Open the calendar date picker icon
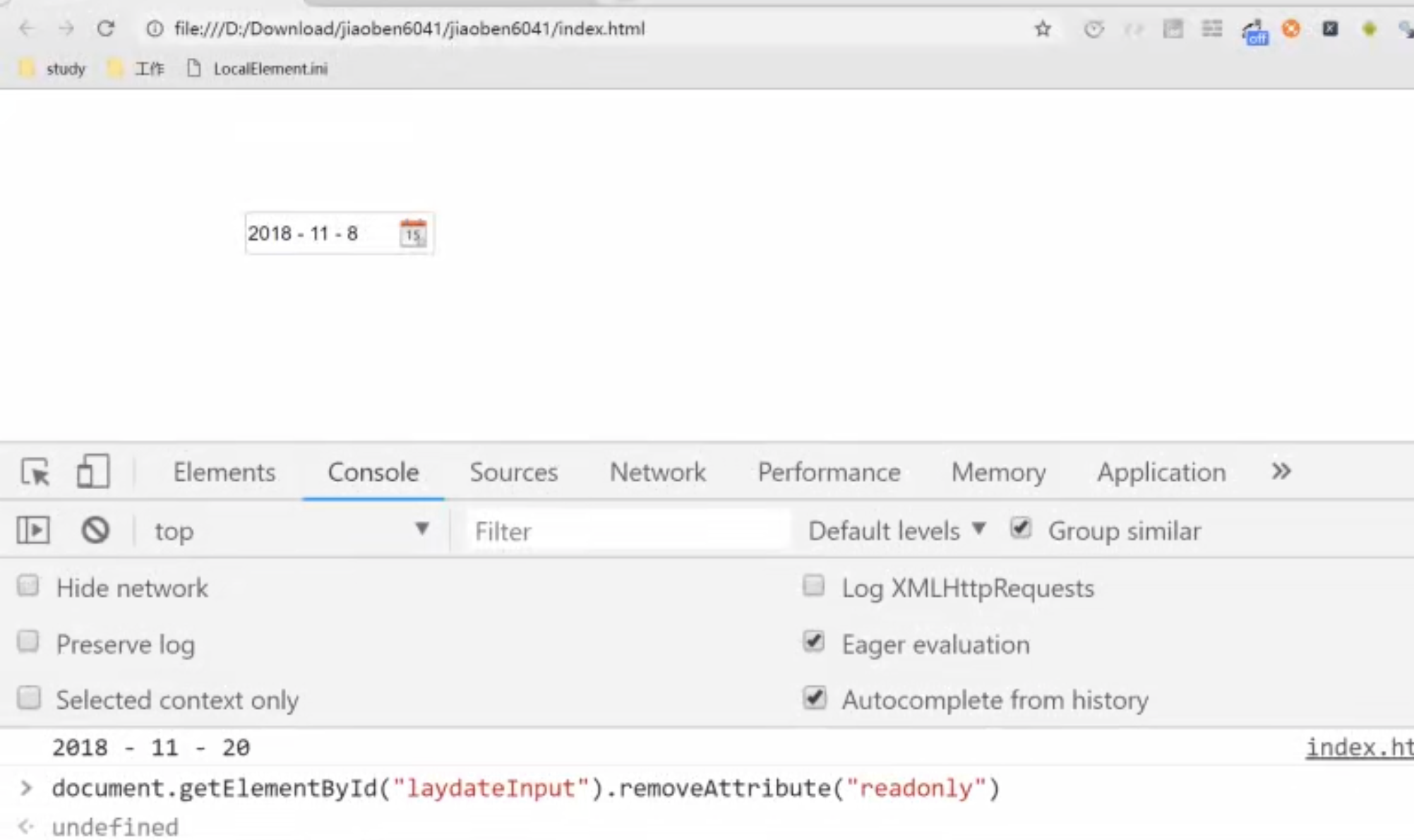 click(413, 233)
